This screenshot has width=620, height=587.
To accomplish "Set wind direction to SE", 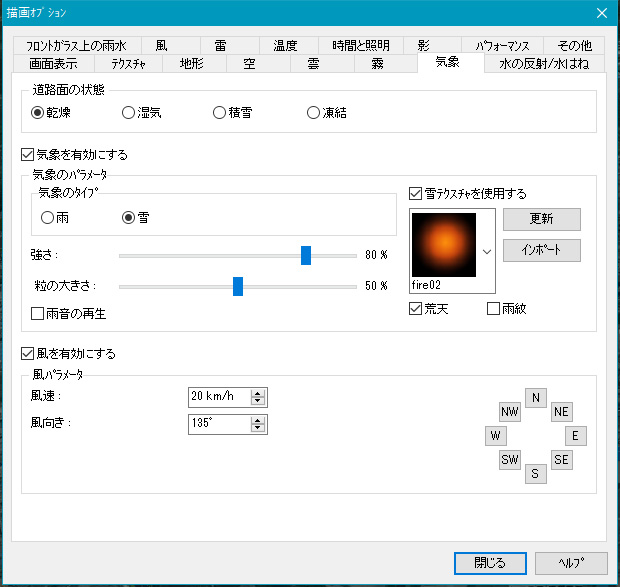I will pos(561,460).
